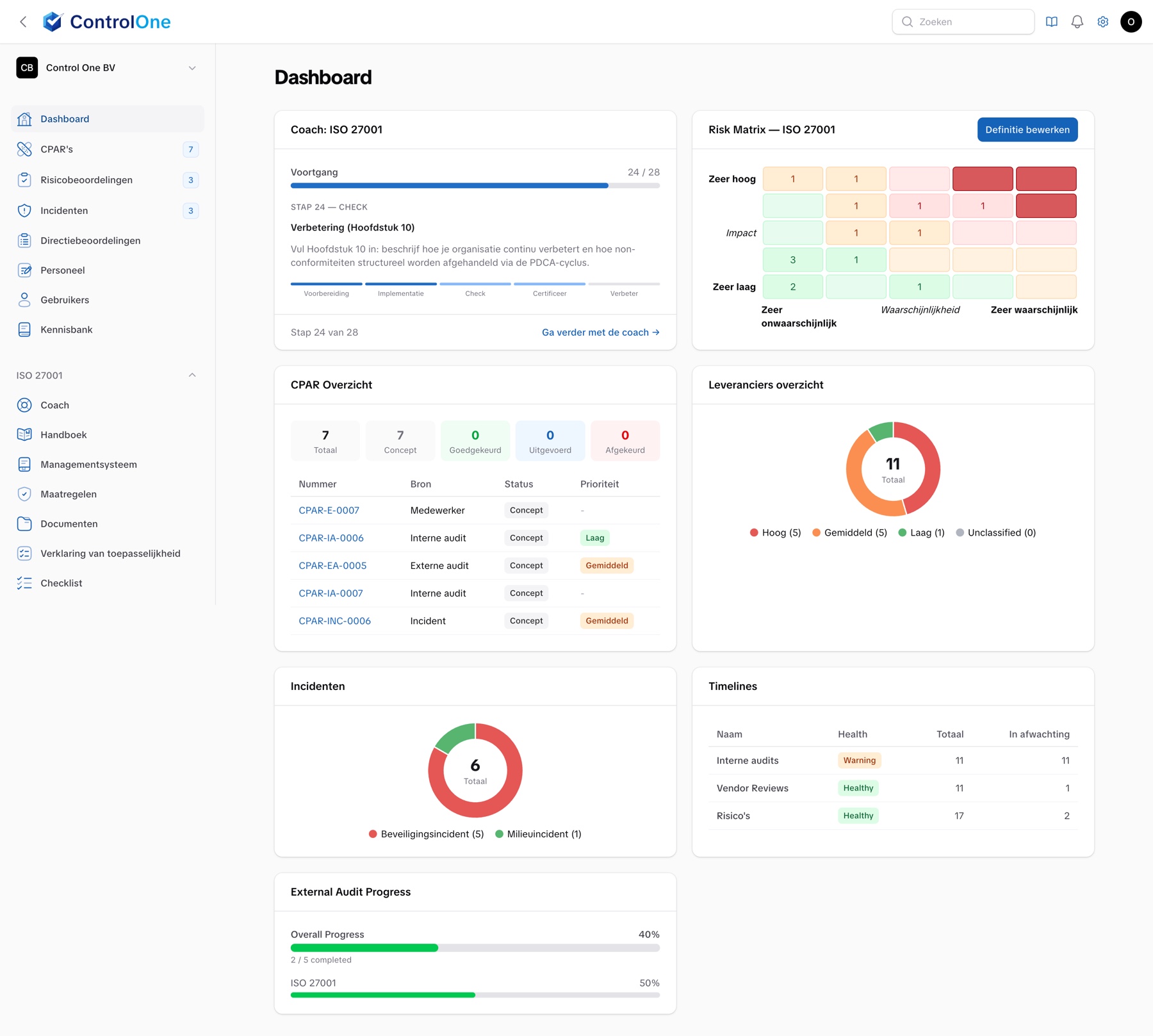Click the CPAR's sidebar icon
Viewport: 1153px width, 1036px height.
click(24, 149)
